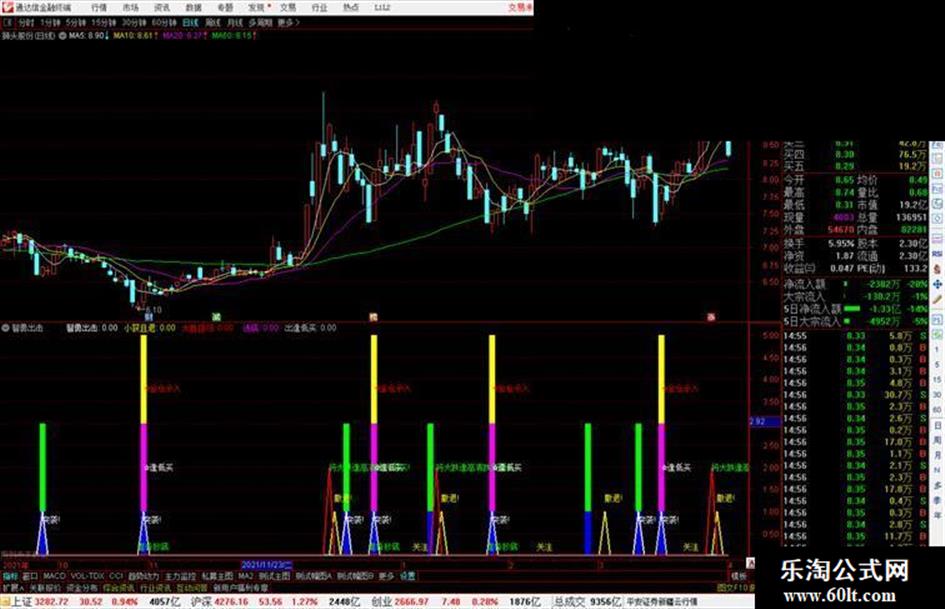
Task: Click the N period shortcut in right sidebar
Action: click(x=937, y=470)
